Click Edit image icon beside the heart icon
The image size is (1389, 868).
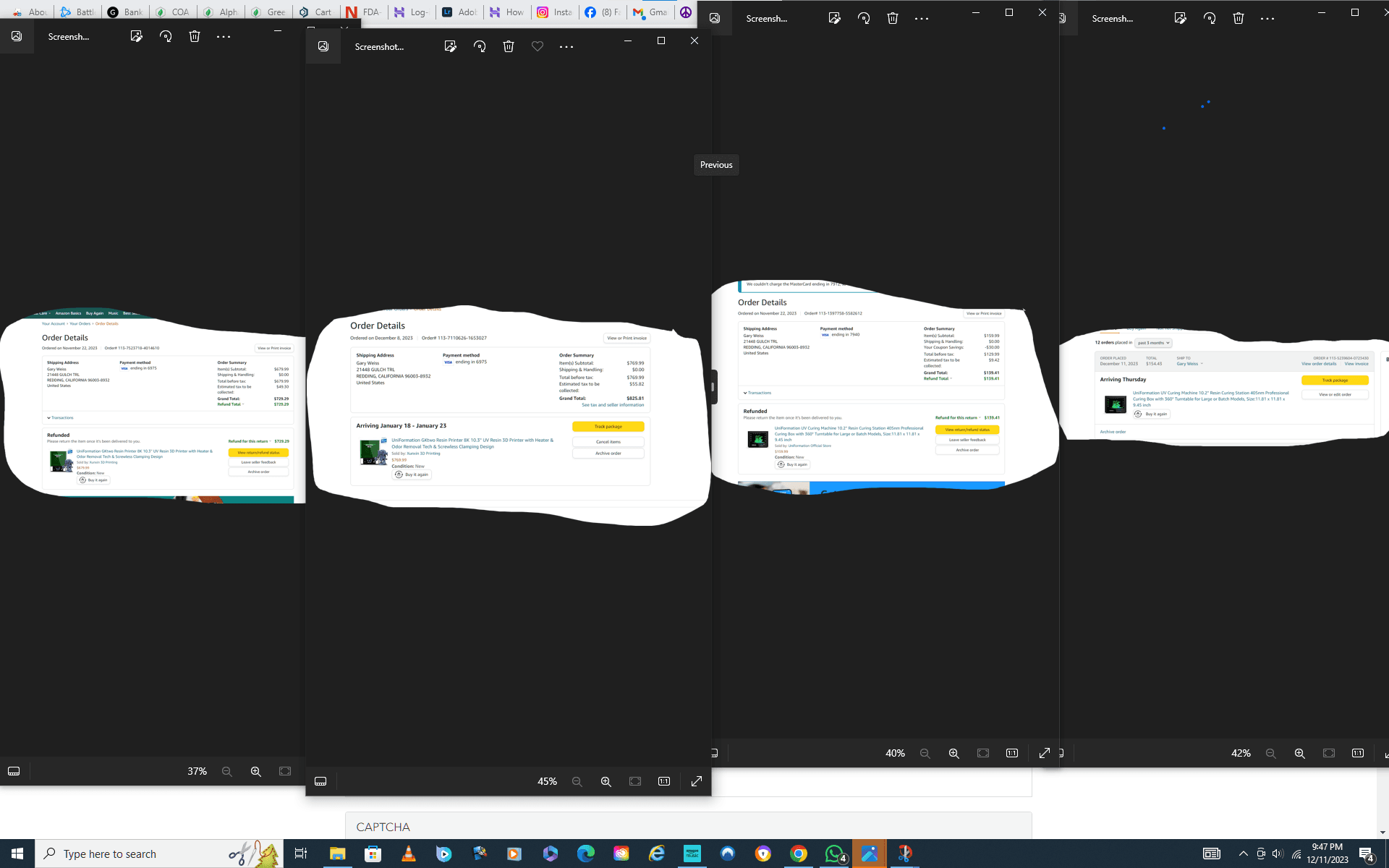coord(450,46)
